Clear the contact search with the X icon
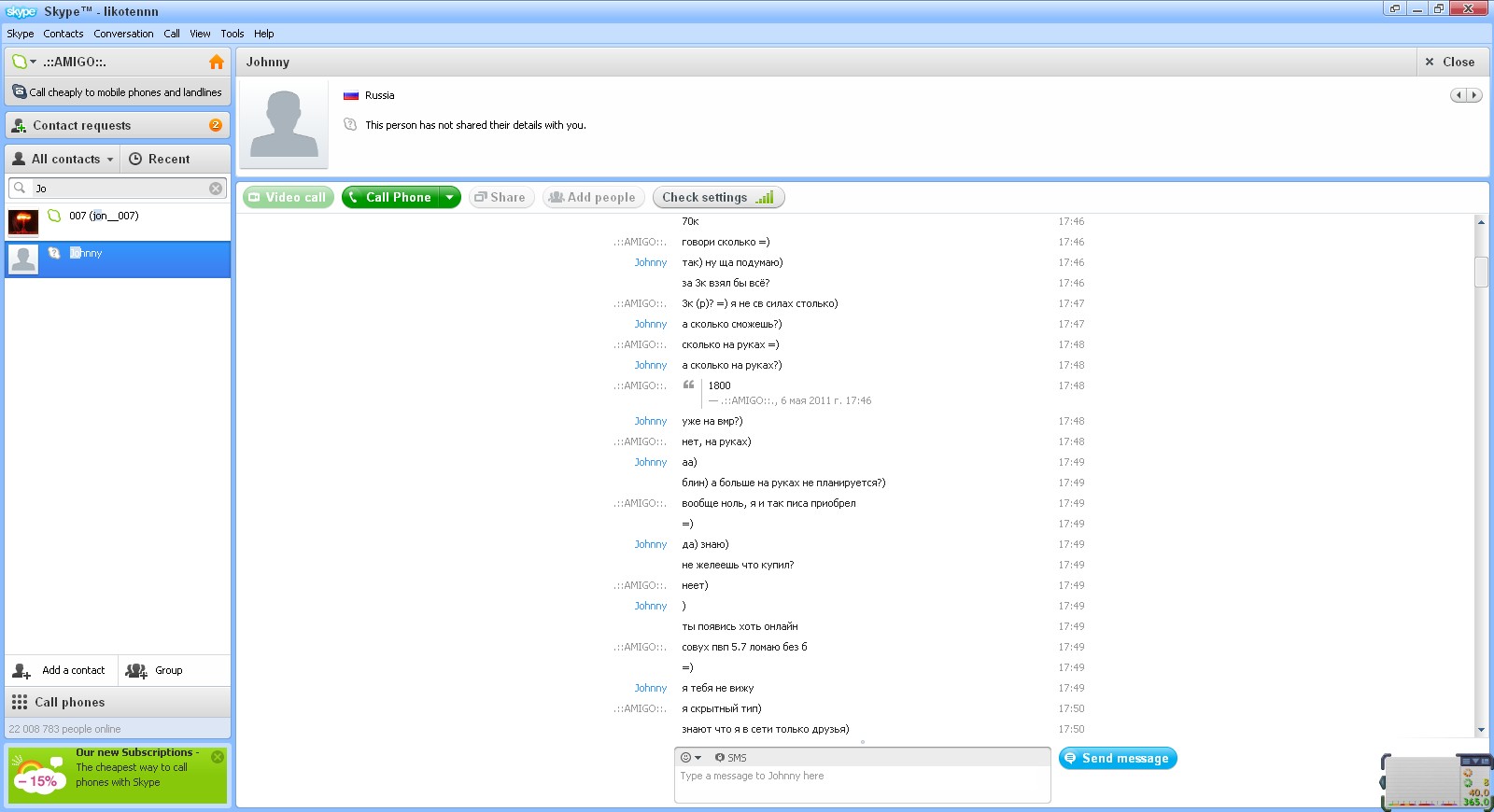 216,188
